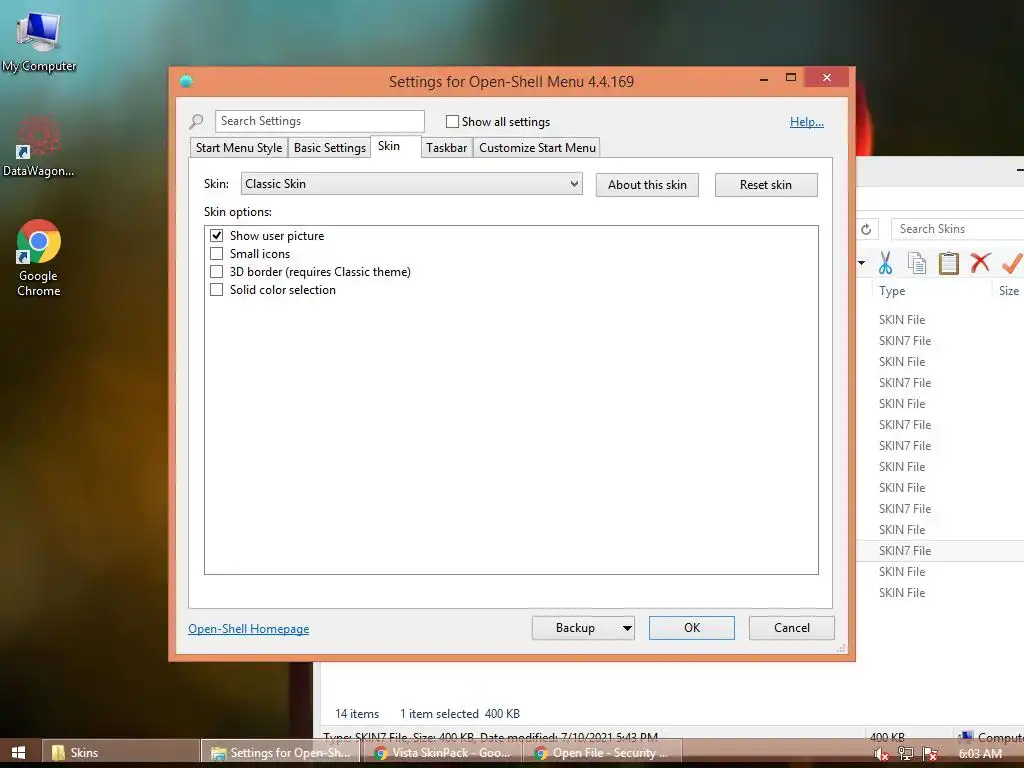The height and width of the screenshot is (768, 1024).
Task: Click the Copy icon in the Skins window toolbar
Action: coord(917,263)
